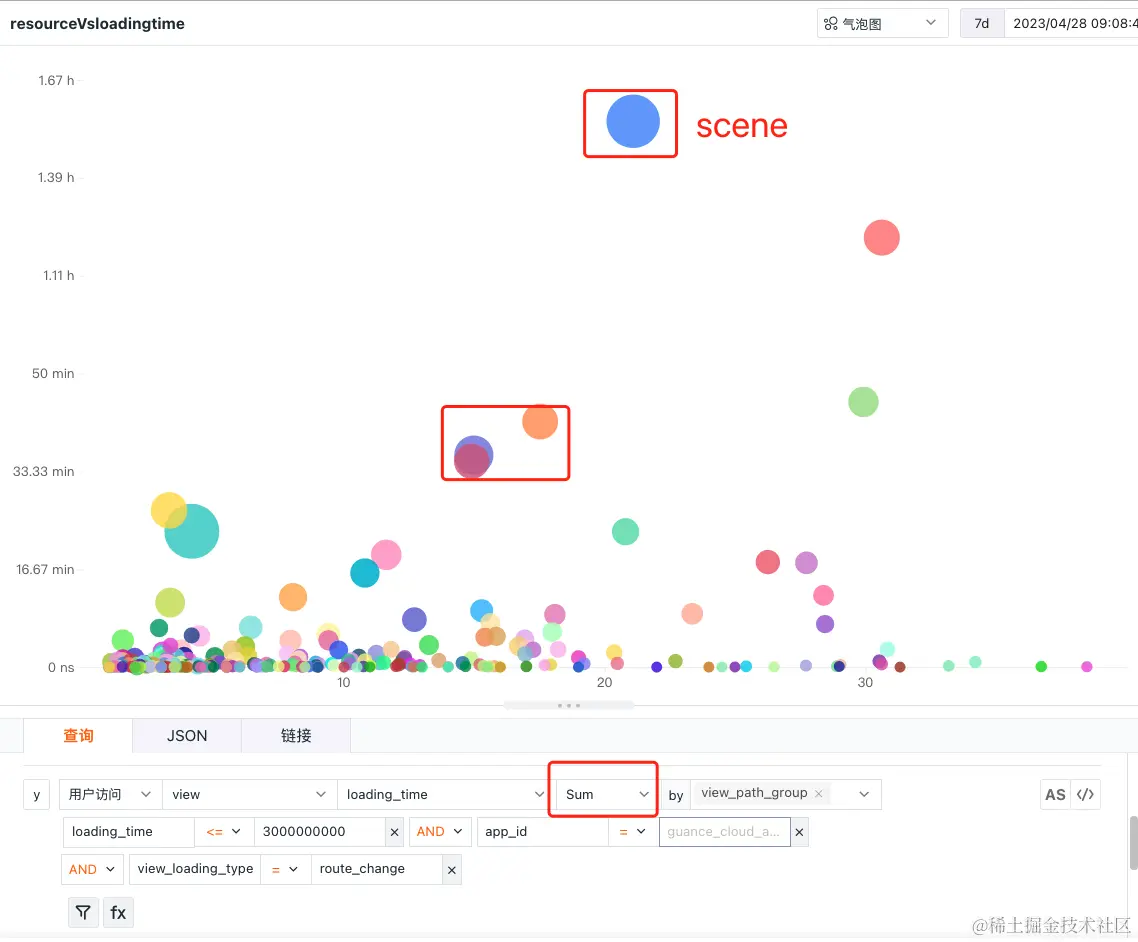Screen dimensions: 1138x942
Task: Edit the guance_cloud_a... value field
Action: [724, 832]
